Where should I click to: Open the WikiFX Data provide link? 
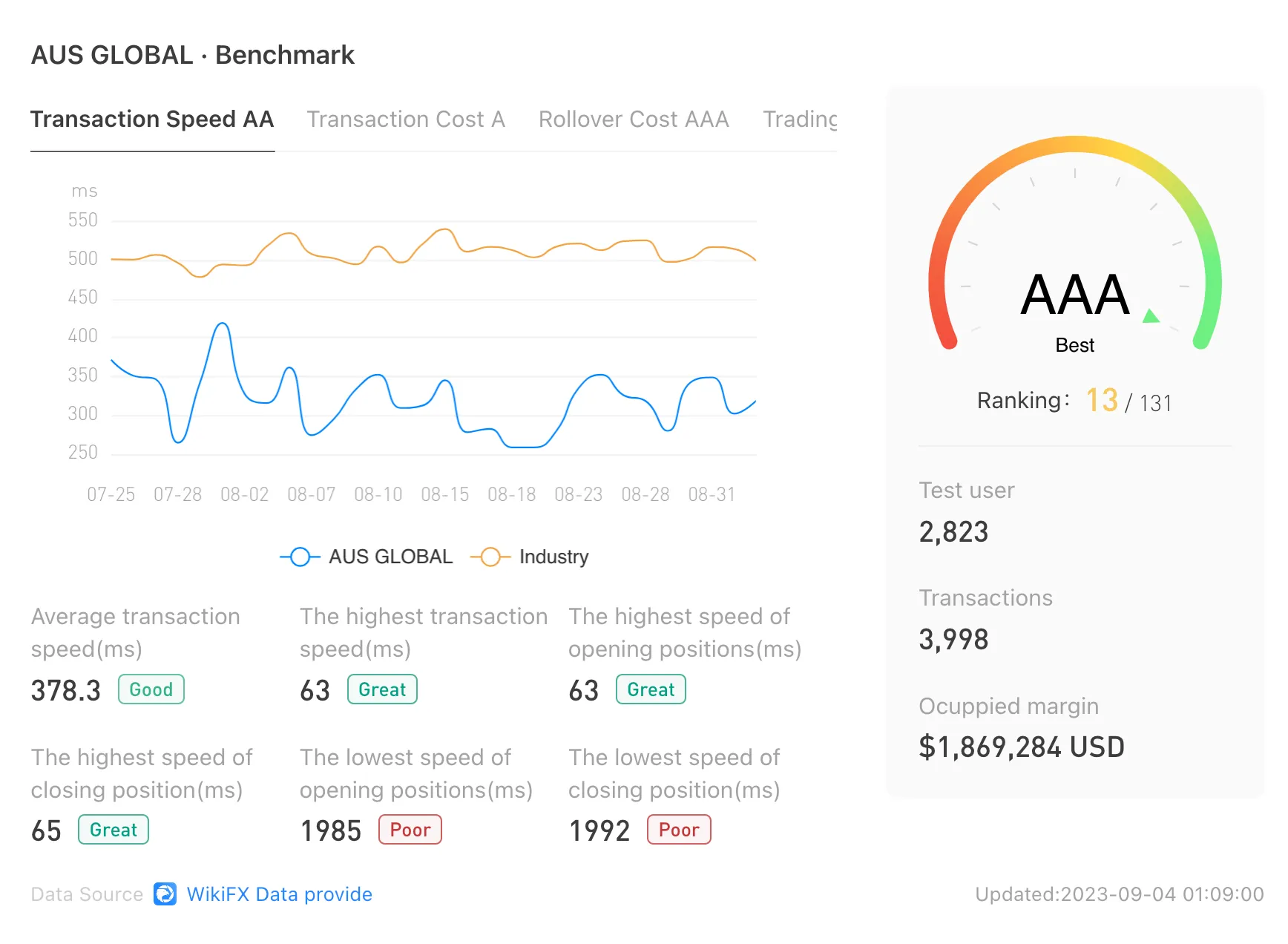(x=279, y=894)
